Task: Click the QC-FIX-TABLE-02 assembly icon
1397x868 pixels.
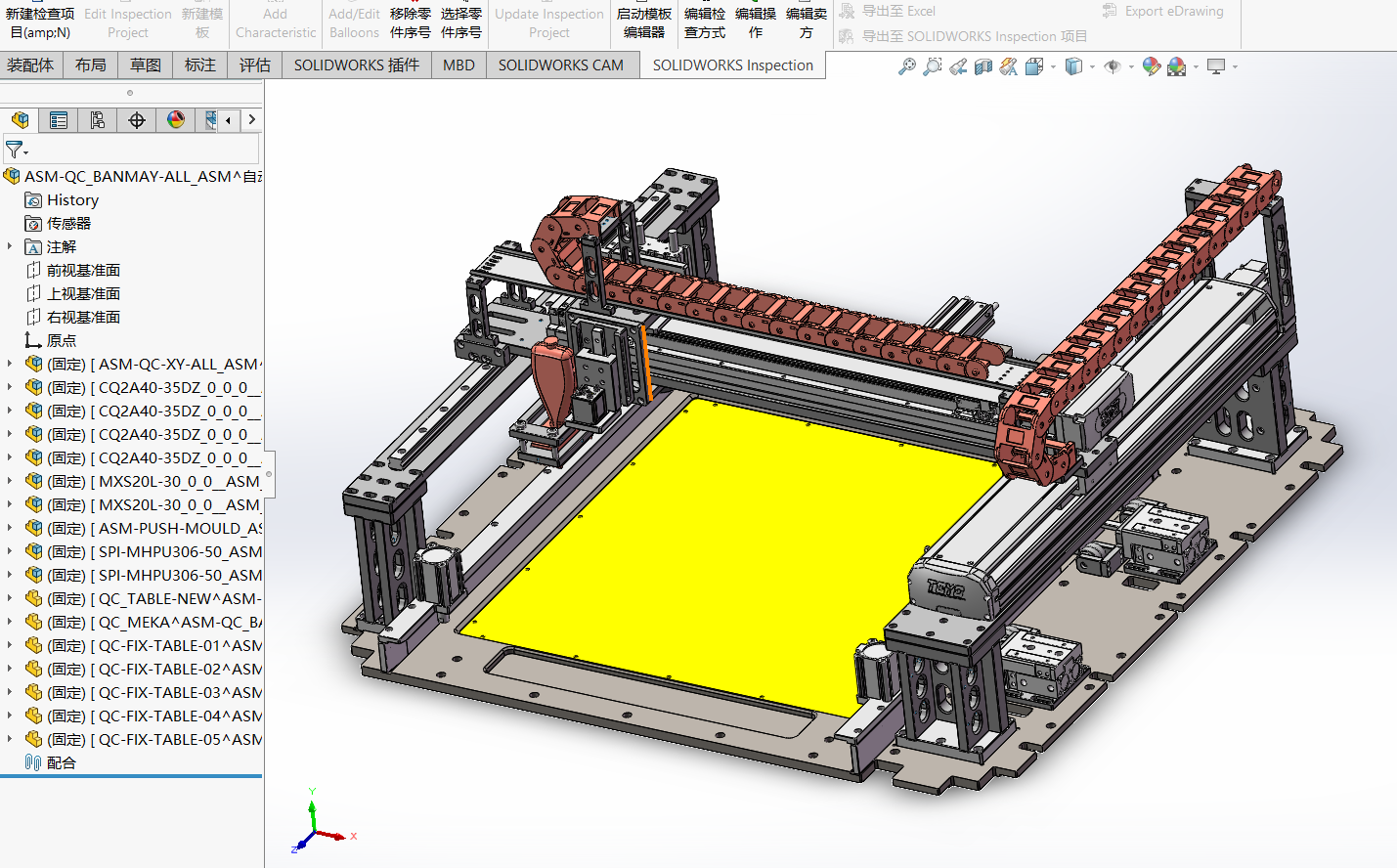Action: click(33, 670)
